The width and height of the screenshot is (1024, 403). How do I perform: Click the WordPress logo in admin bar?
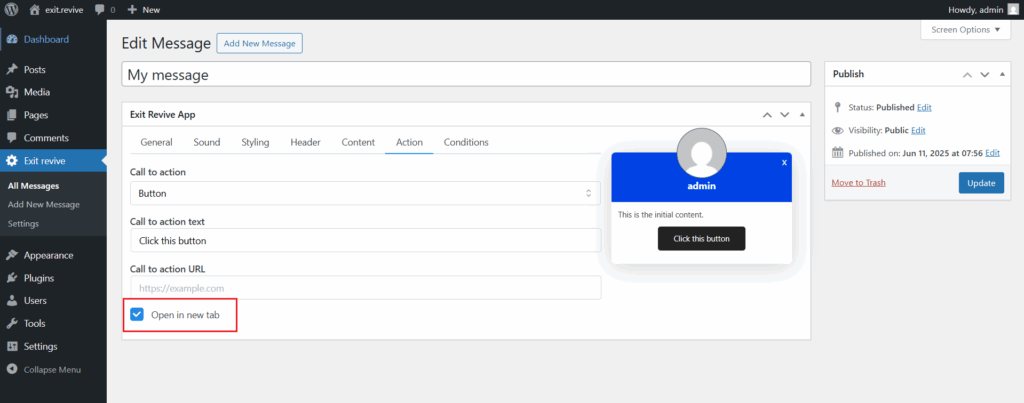click(12, 9)
